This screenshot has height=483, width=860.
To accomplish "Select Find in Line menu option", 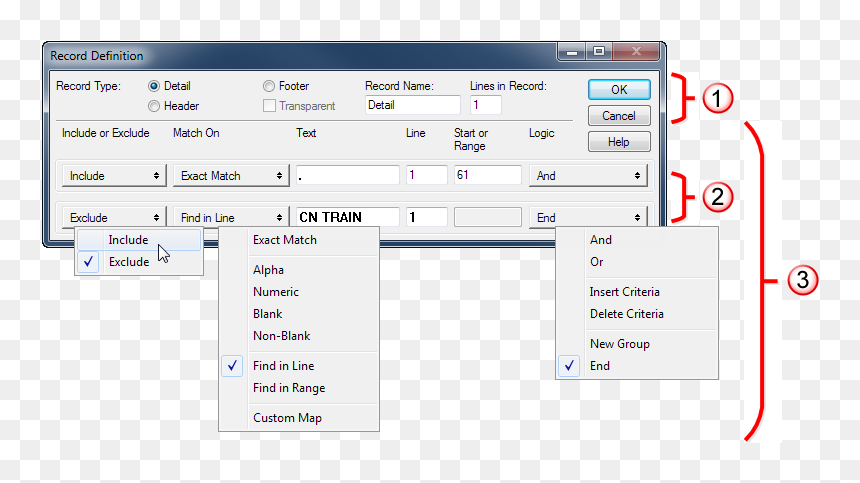I will (x=299, y=366).
